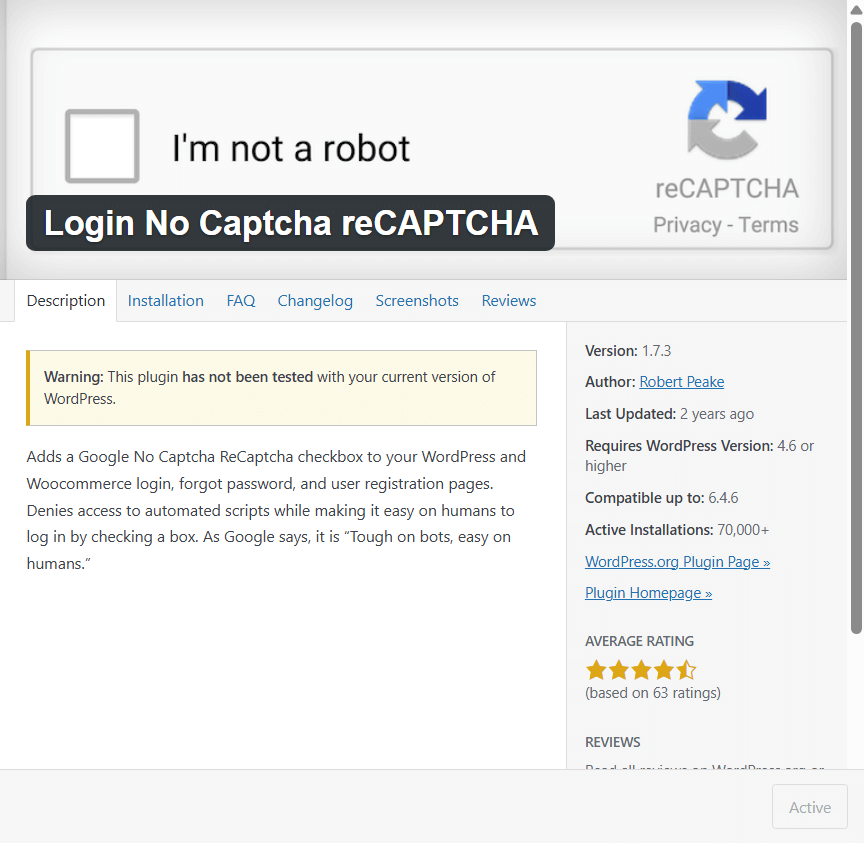This screenshot has width=864, height=843.
Task: Click the vertical scrollbar thumb
Action: (856, 328)
